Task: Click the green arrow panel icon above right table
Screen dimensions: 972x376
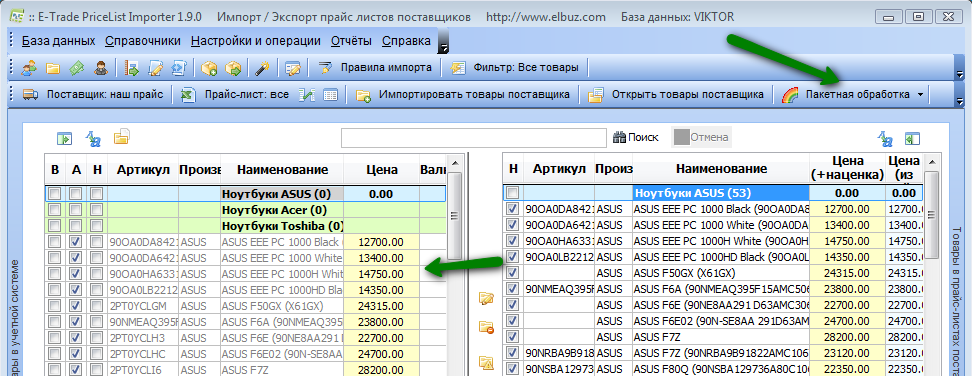Action: click(911, 138)
